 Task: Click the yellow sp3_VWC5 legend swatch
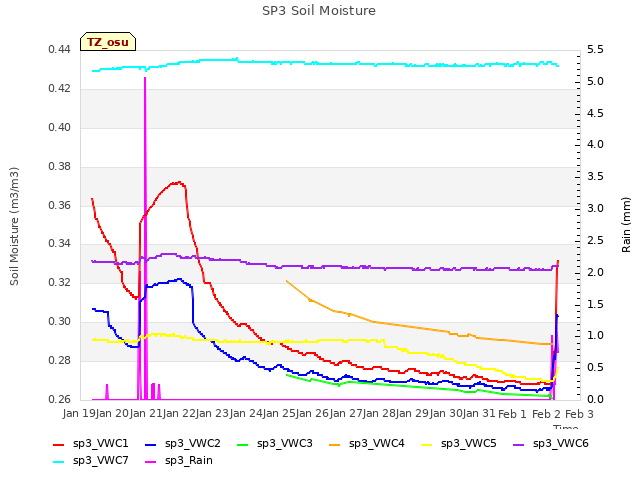click(x=427, y=444)
